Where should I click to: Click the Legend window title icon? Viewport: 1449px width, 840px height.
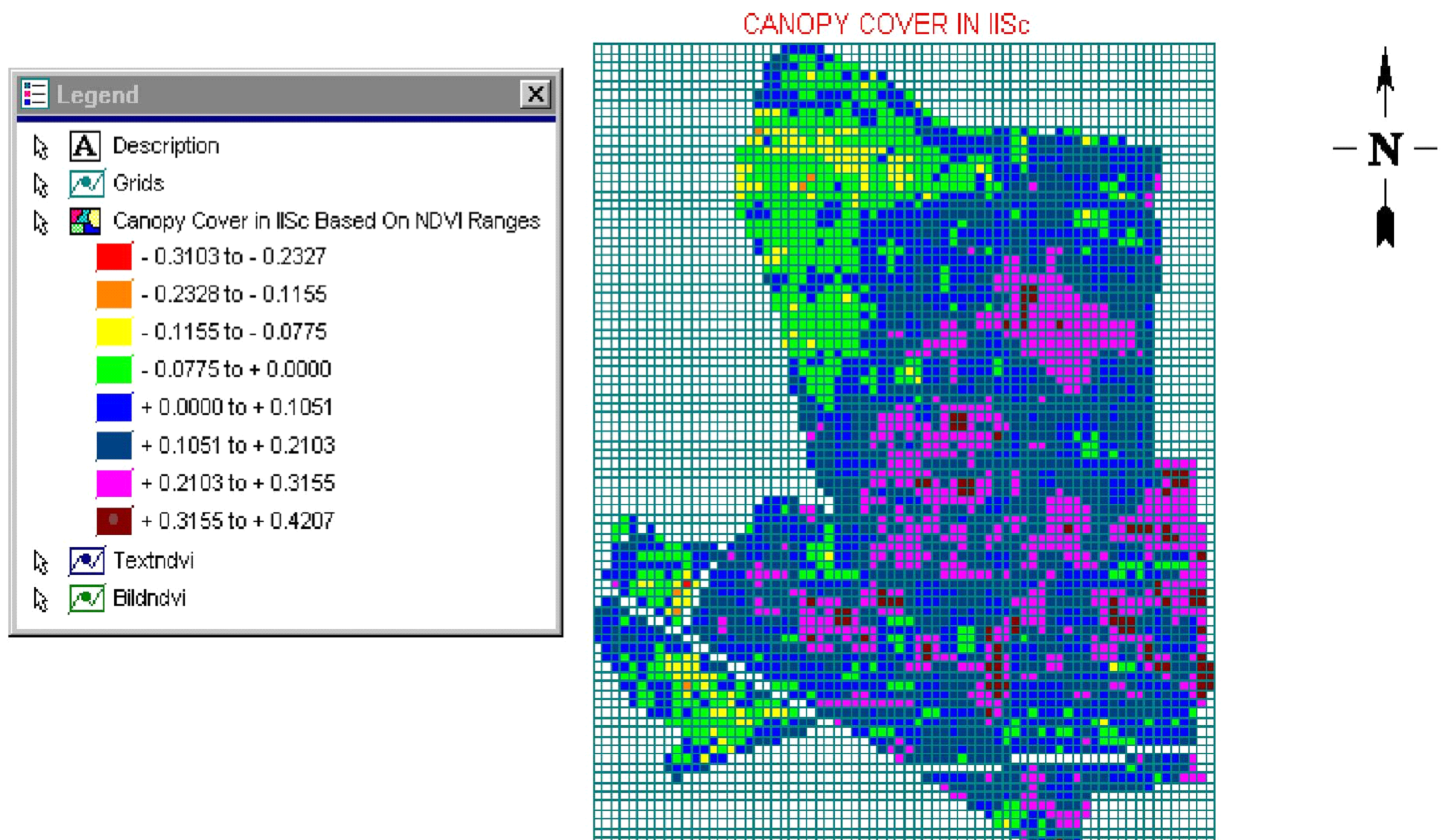click(34, 94)
